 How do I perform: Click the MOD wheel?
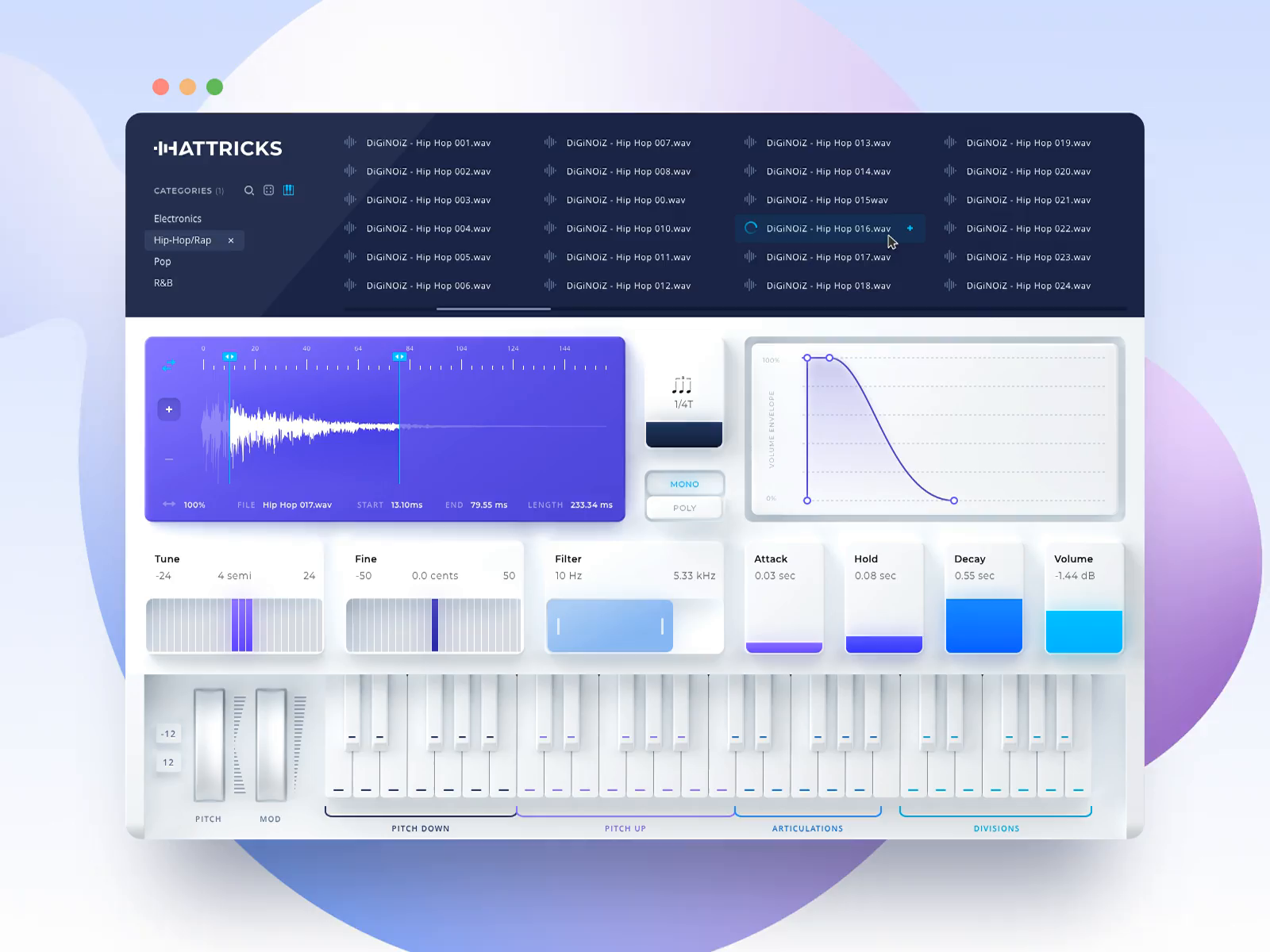coord(271,745)
